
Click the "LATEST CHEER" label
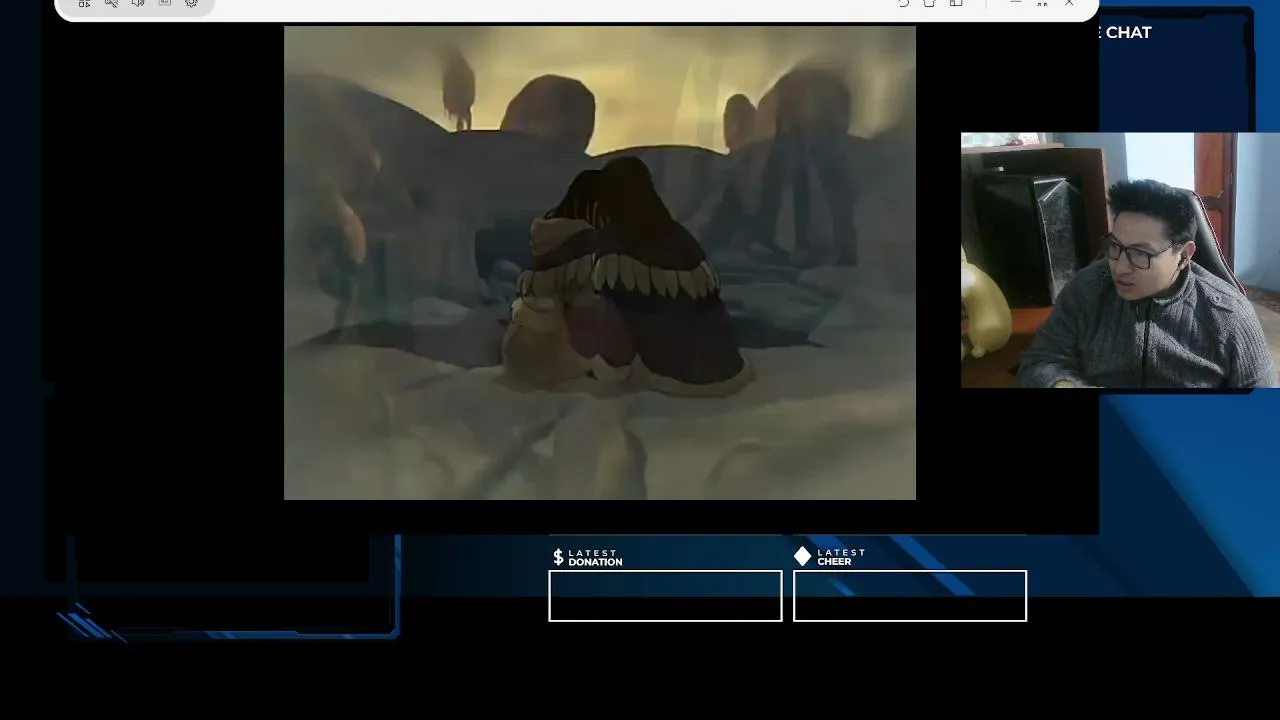pos(841,557)
